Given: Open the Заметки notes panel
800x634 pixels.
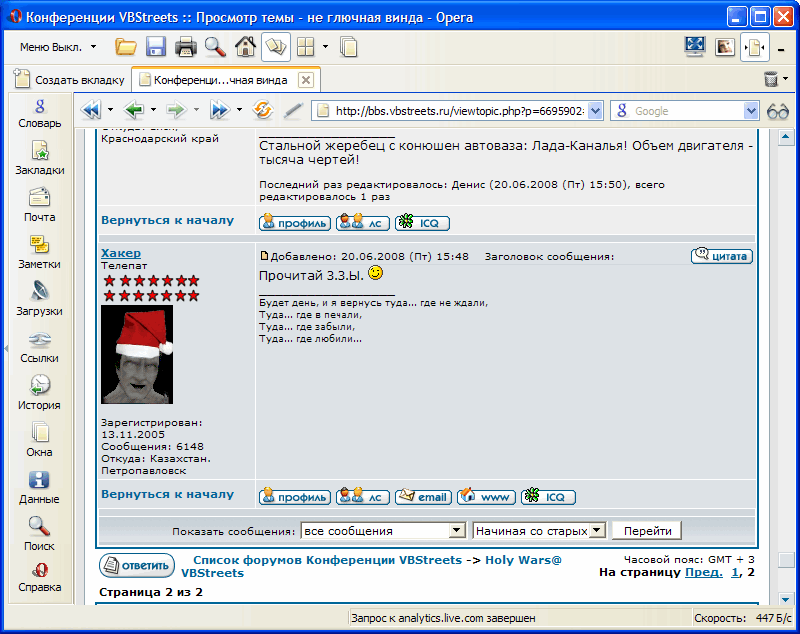Looking at the screenshot, I should coord(40,252).
